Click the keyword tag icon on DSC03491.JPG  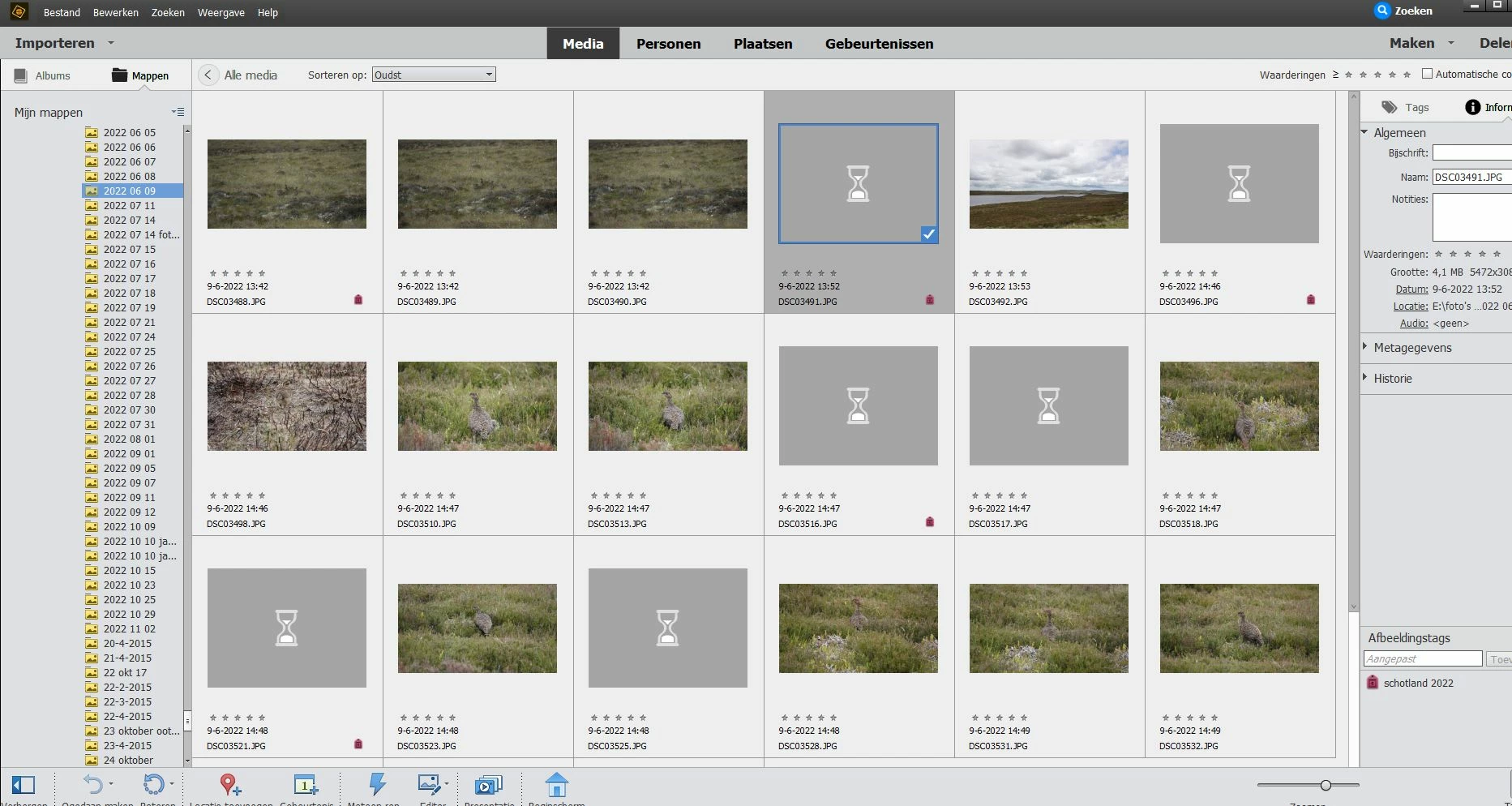pos(930,300)
